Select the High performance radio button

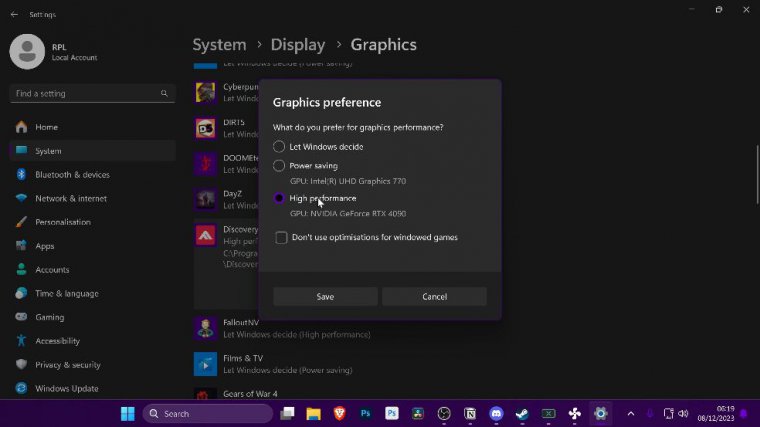[279, 198]
